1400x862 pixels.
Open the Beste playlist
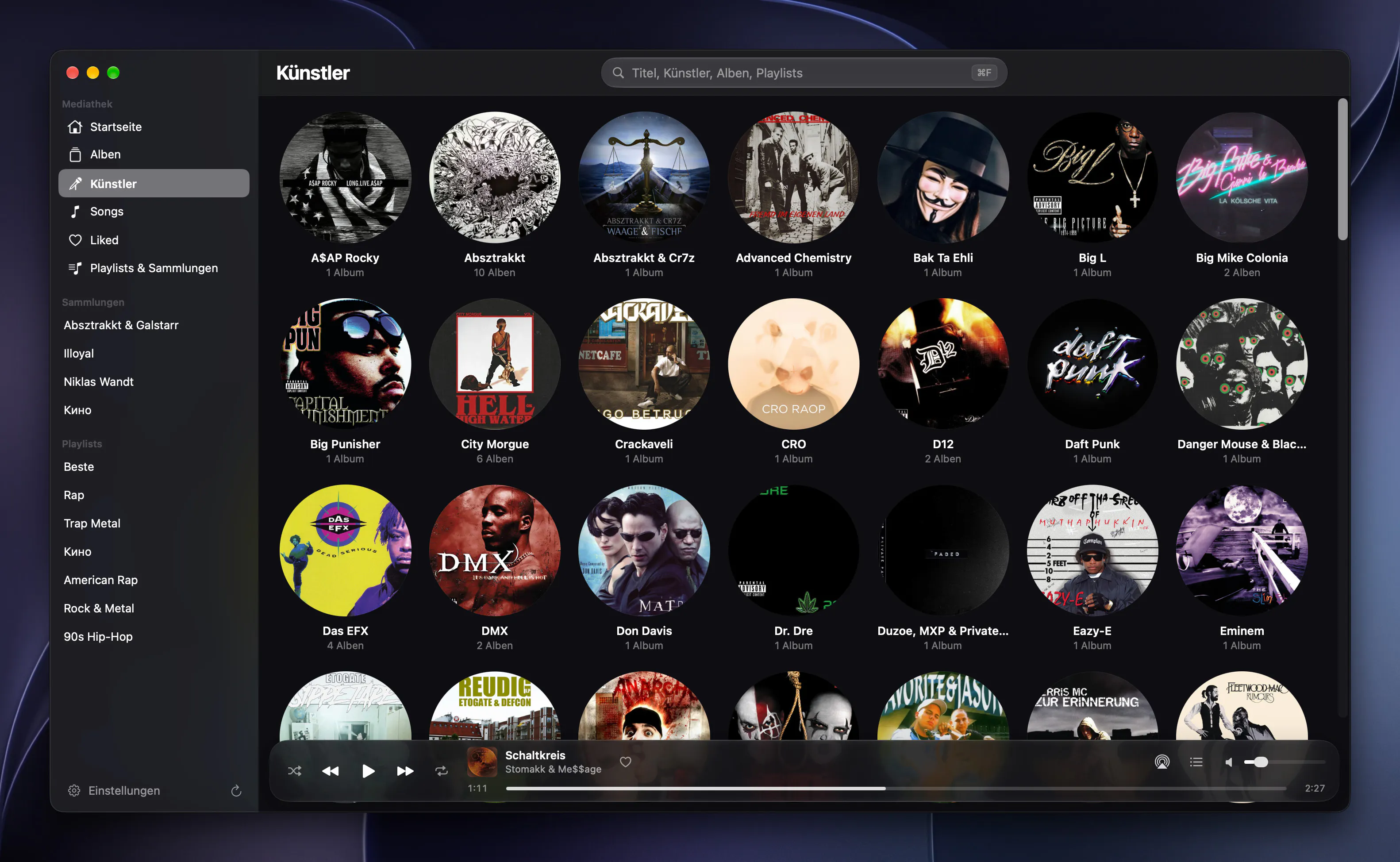tap(79, 466)
